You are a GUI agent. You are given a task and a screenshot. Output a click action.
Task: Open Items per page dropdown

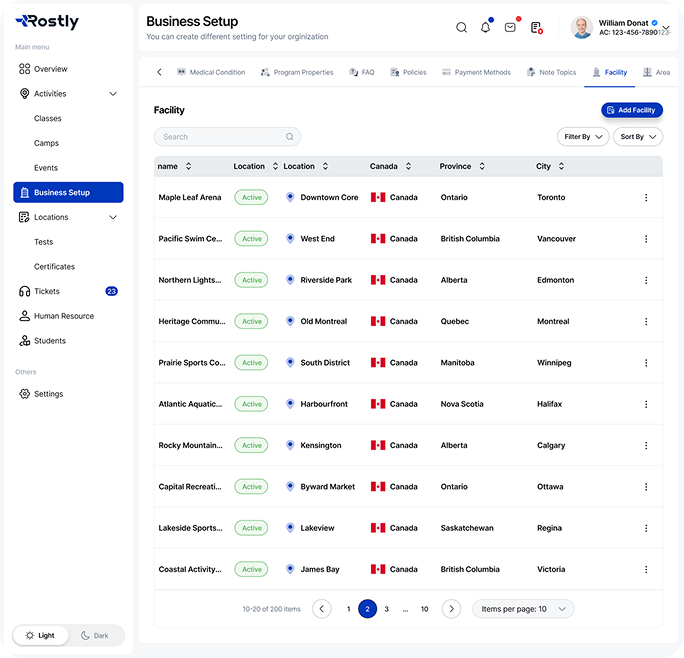[523, 609]
